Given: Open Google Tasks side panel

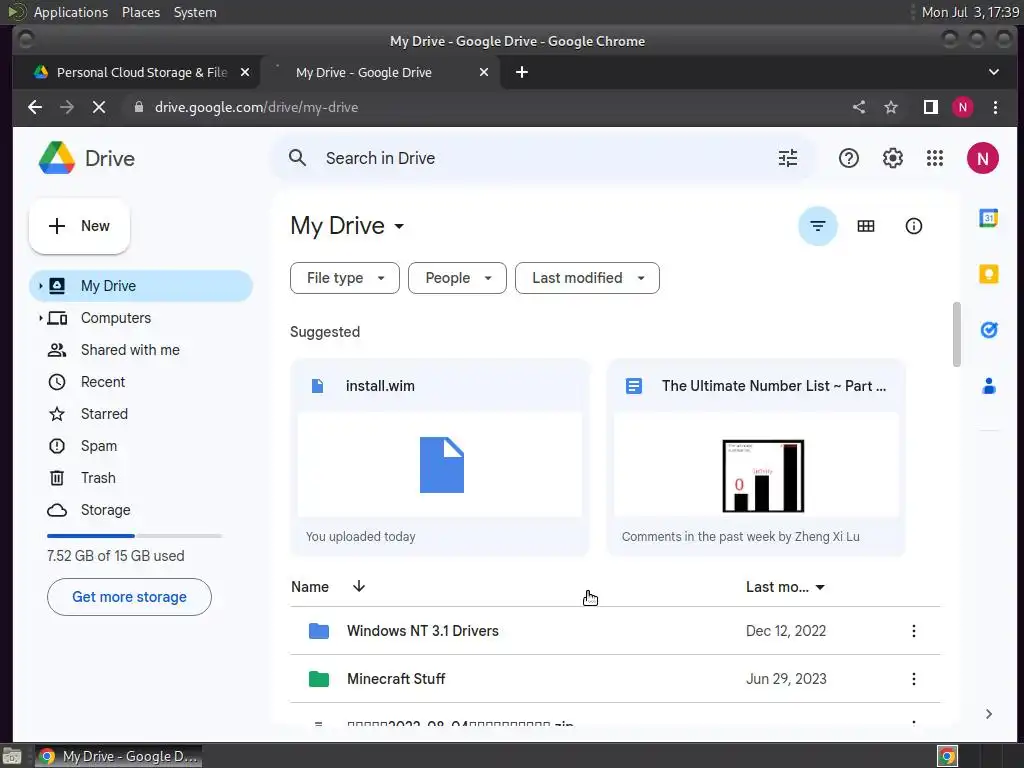Looking at the screenshot, I should [x=988, y=330].
